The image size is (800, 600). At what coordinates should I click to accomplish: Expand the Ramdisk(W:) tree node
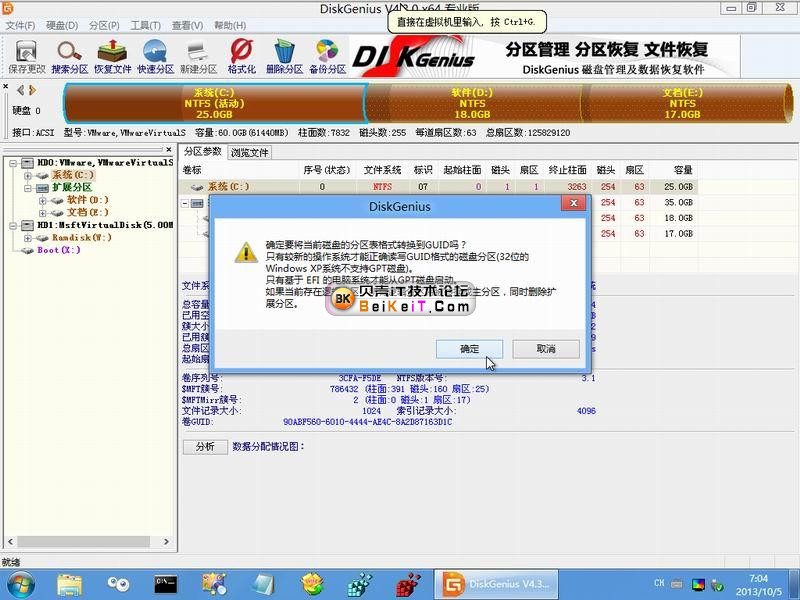coord(28,238)
